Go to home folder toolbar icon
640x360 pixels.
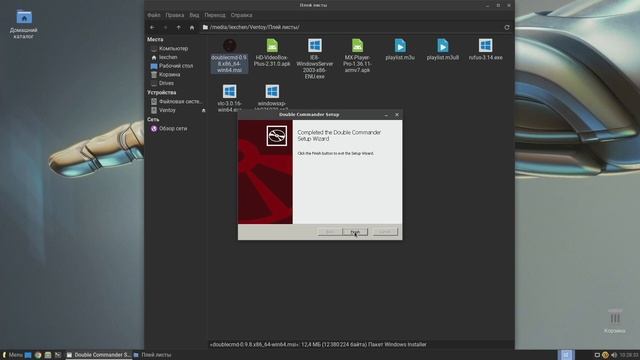coord(192,27)
